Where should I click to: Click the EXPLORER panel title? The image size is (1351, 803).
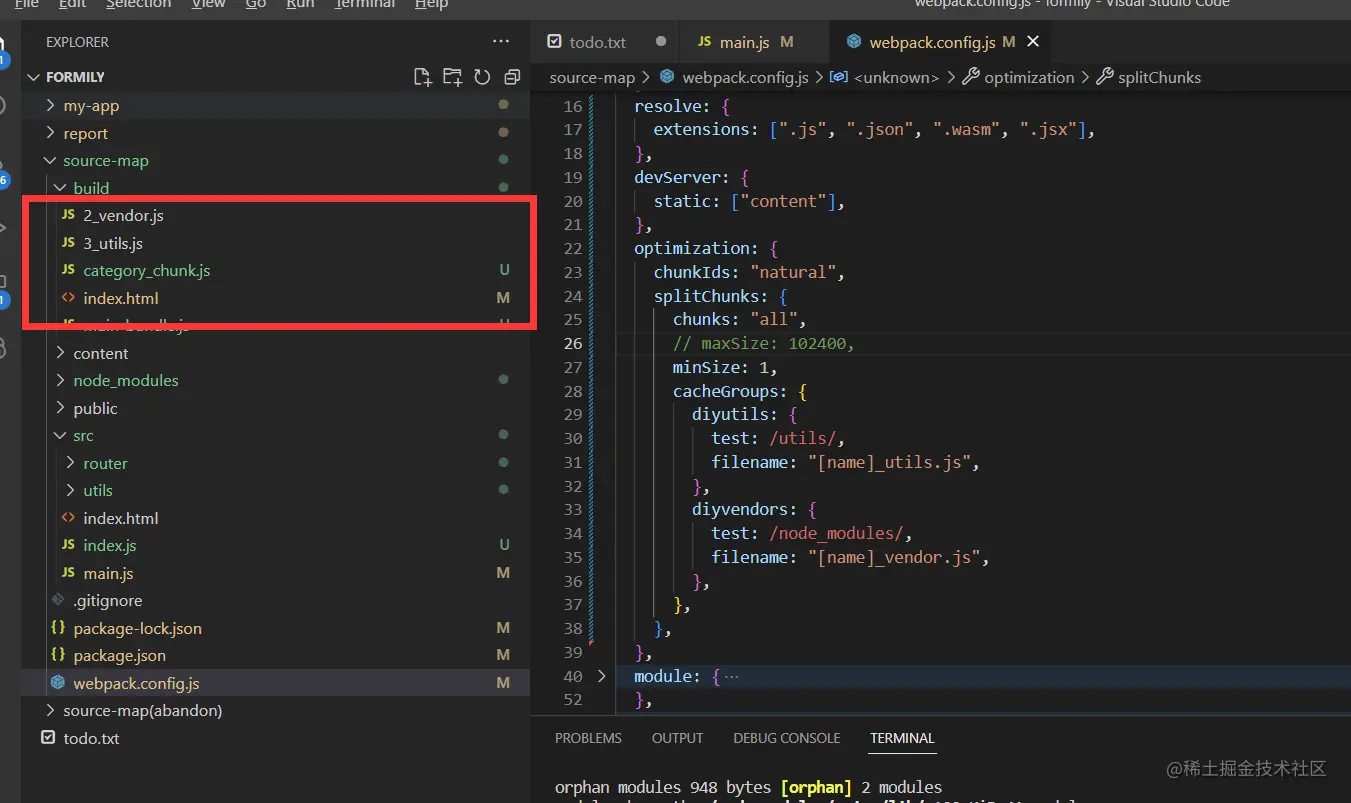point(77,42)
